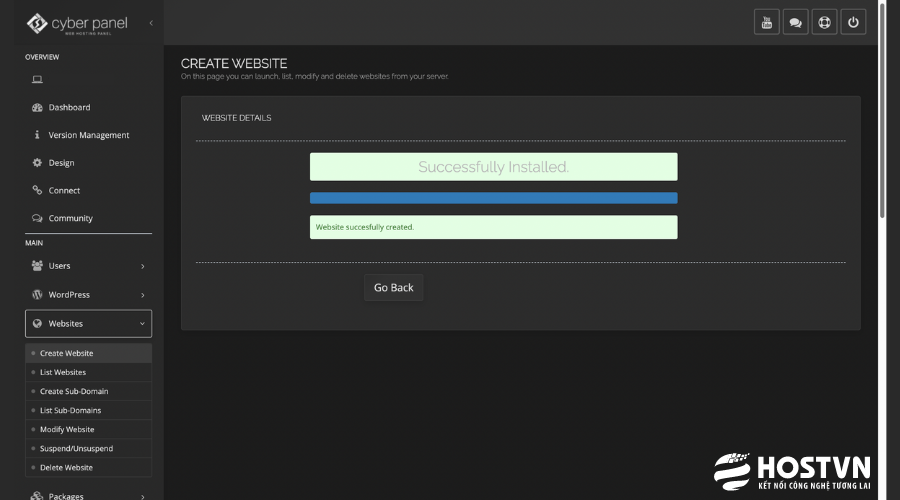900x500 pixels.
Task: Click the Connect link icon
Action: tap(37, 190)
